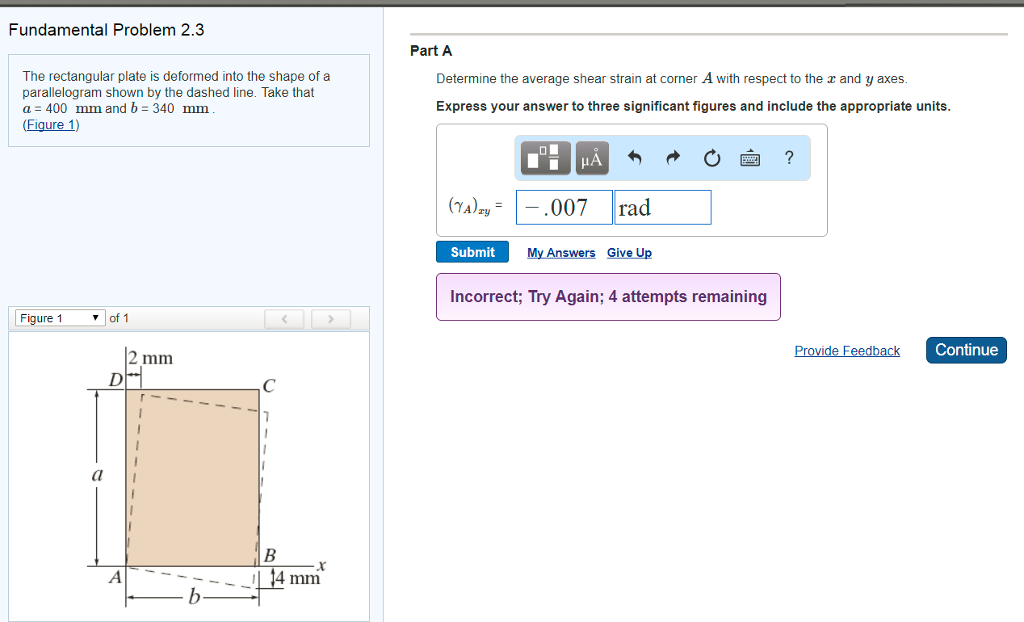The image size is (1024, 622).
Task: Click the µÅ units icon
Action: pyautogui.click(x=589, y=157)
